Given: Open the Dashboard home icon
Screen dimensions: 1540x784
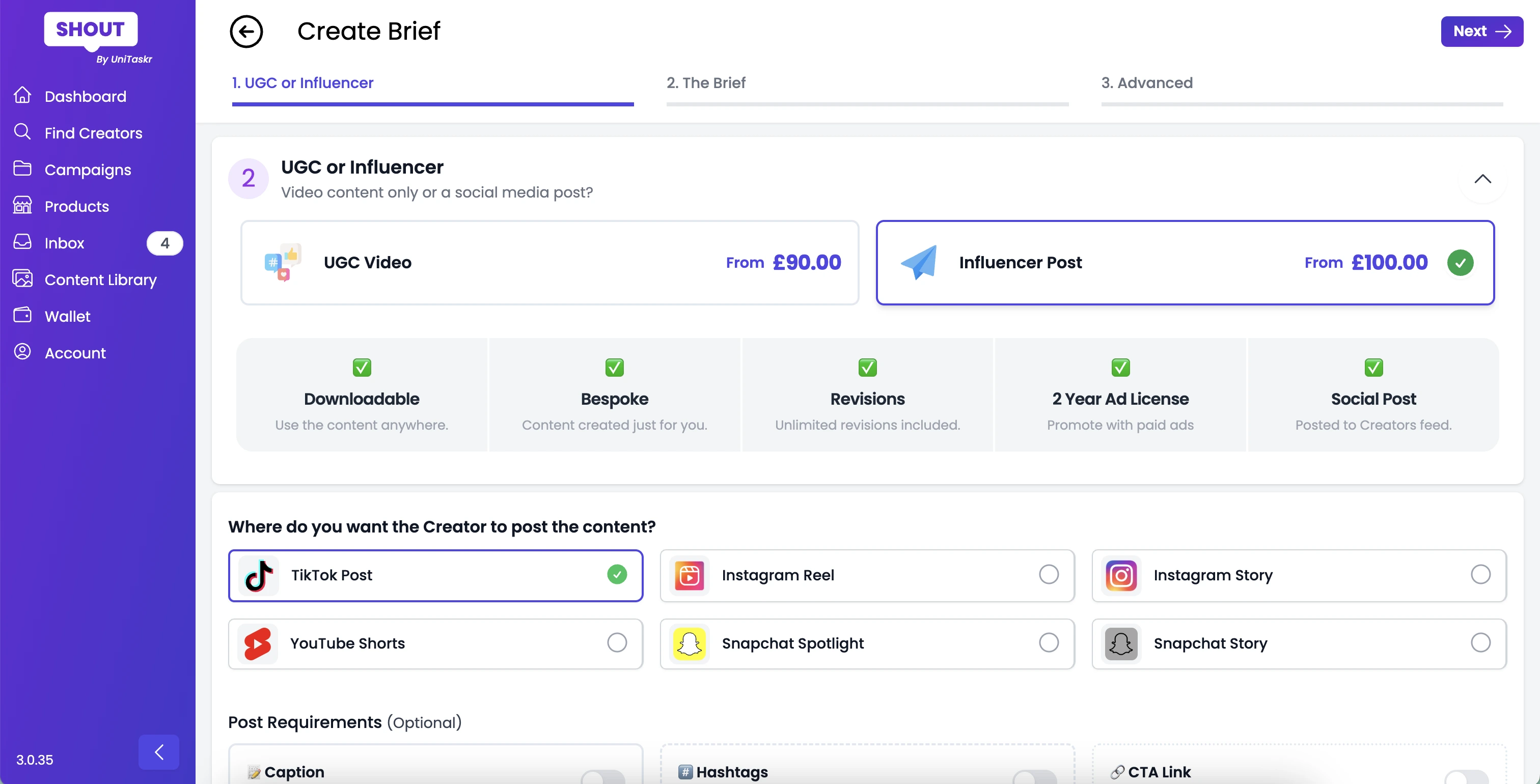Looking at the screenshot, I should pyautogui.click(x=22, y=96).
